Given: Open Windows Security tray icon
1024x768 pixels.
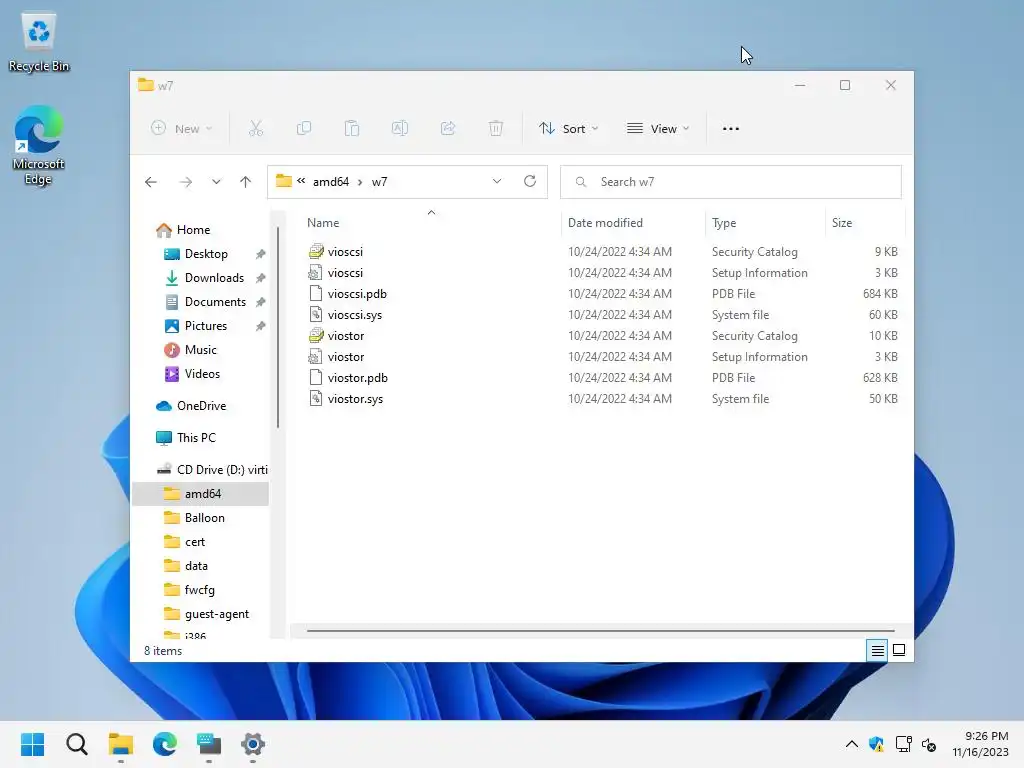Looking at the screenshot, I should 876,744.
